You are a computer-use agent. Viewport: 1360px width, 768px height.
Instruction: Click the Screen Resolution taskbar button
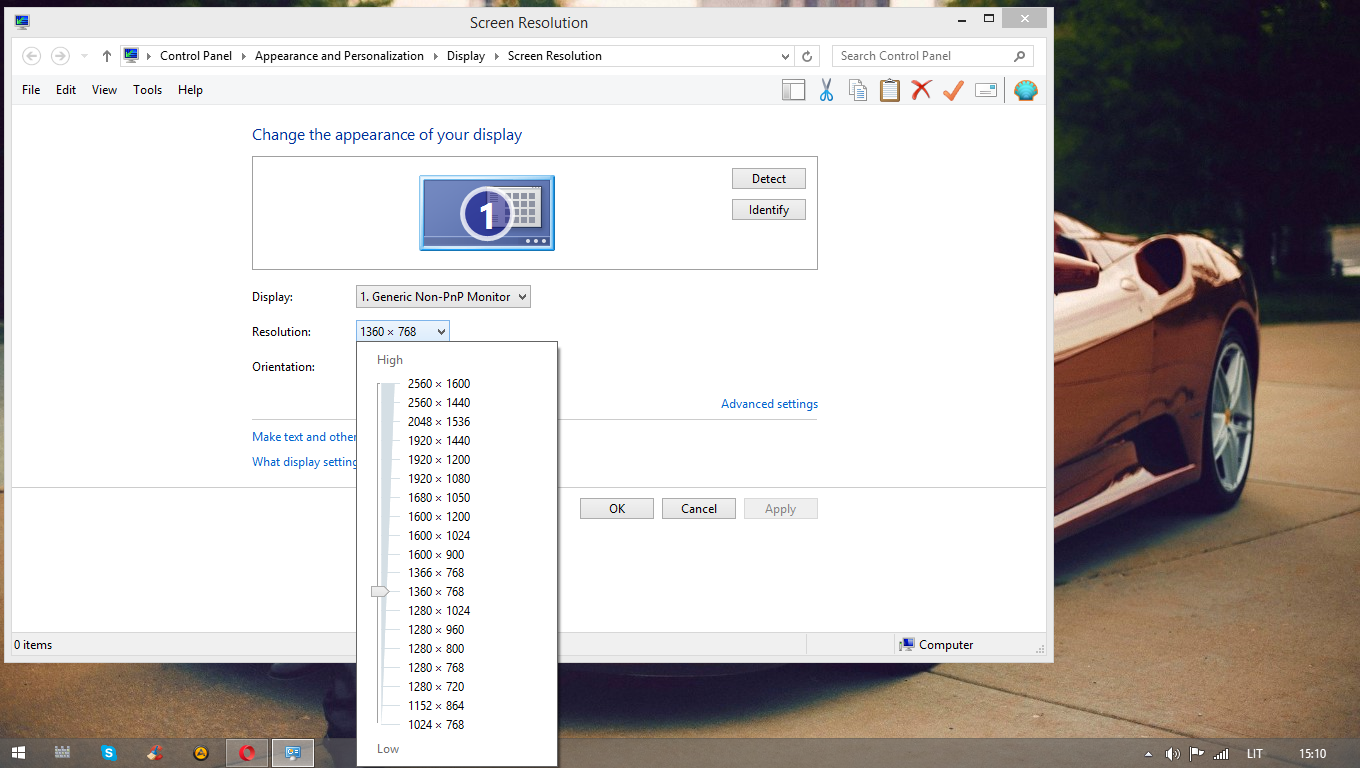tap(293, 753)
